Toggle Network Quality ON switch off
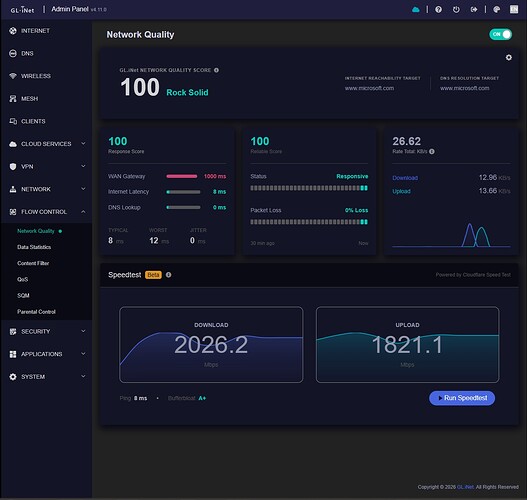This screenshot has height=500, width=527. tap(500, 34)
